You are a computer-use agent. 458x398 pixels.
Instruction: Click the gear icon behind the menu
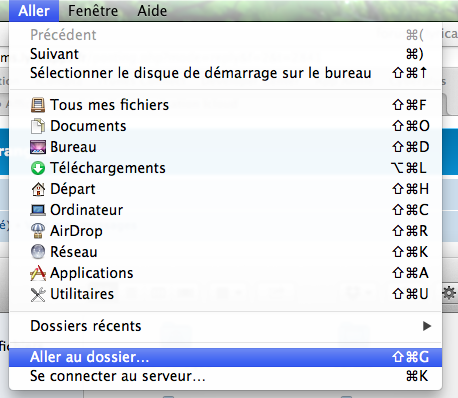point(449,294)
